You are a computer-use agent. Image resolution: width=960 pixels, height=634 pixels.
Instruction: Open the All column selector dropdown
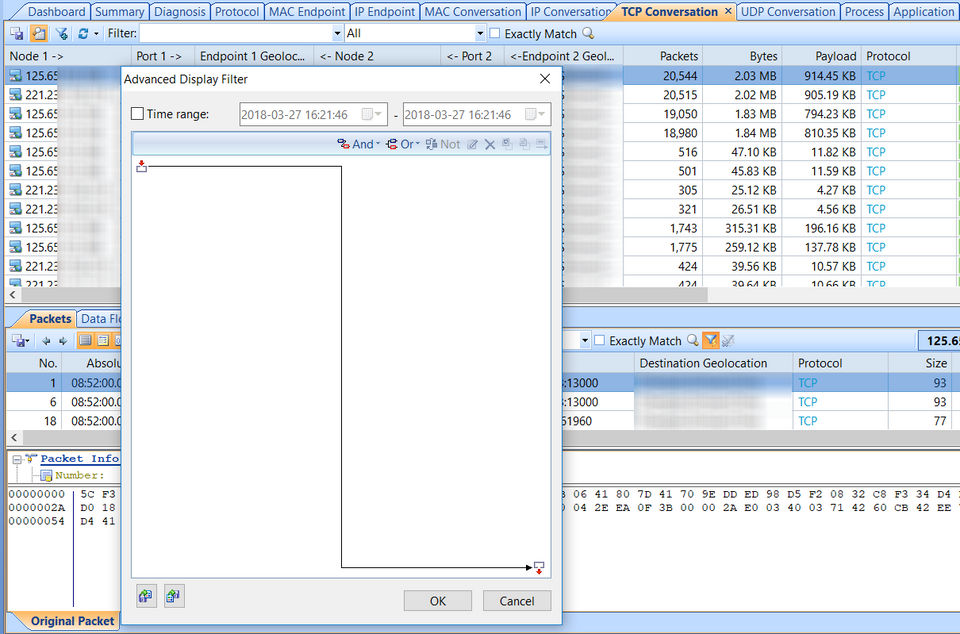pos(481,34)
